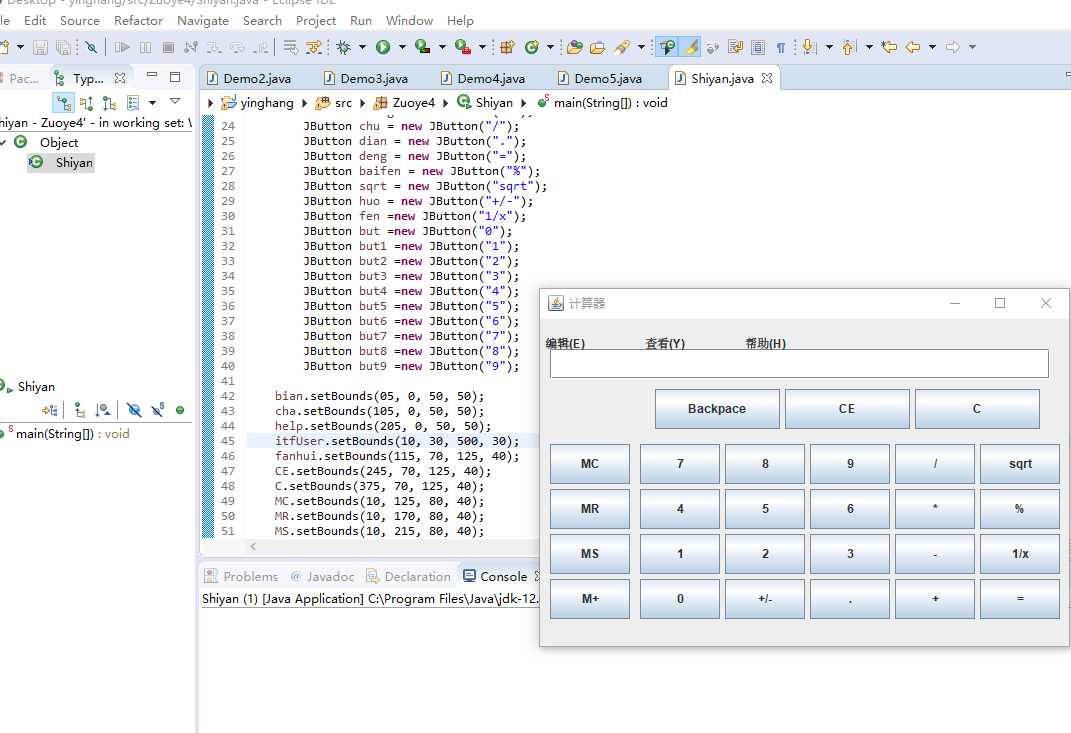Screen dimensions: 1071x733
Task: Open the External Tools dropdown arrow
Action: (482, 47)
